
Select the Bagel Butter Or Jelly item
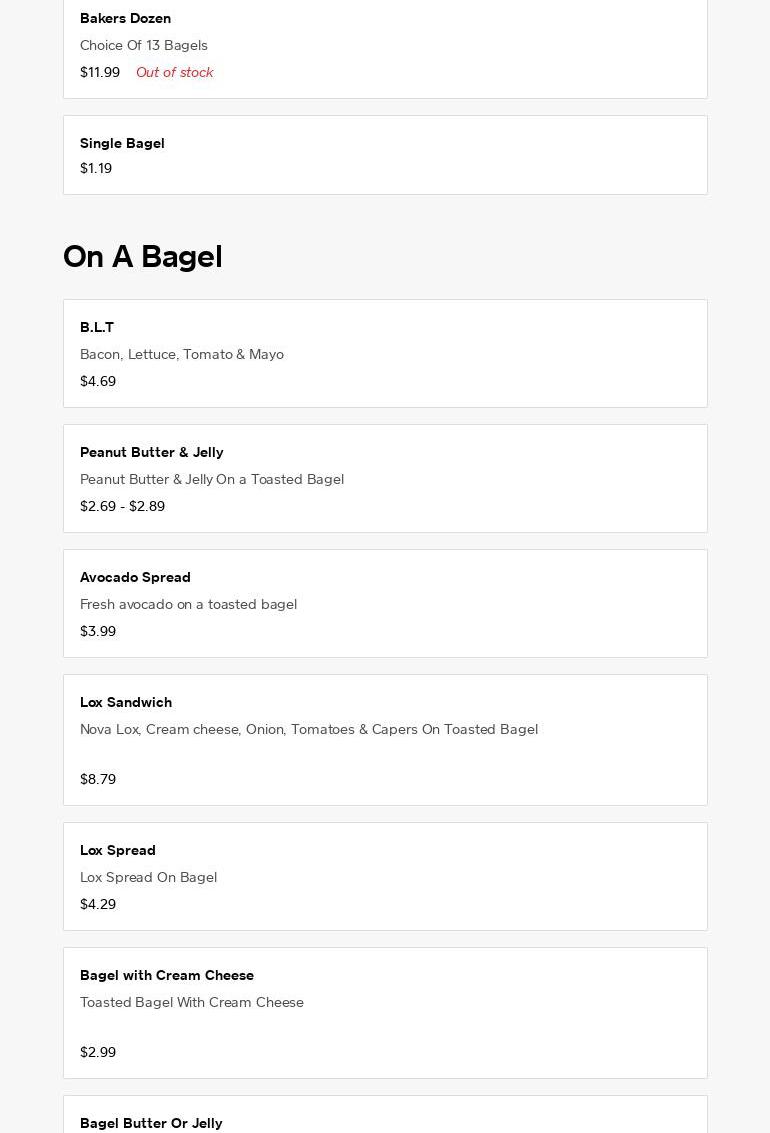point(151,1123)
